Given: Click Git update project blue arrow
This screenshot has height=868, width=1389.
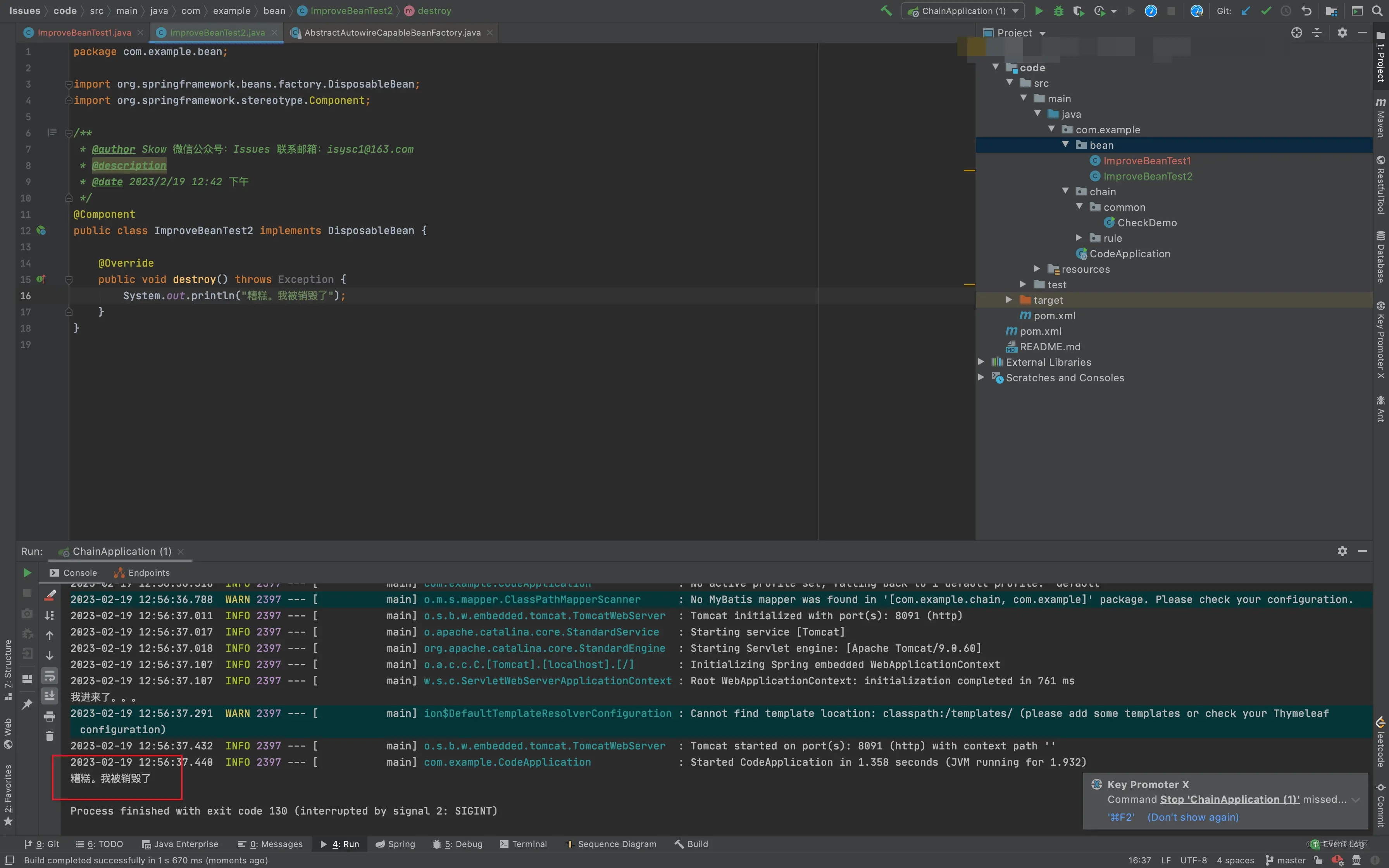Looking at the screenshot, I should (x=1245, y=11).
